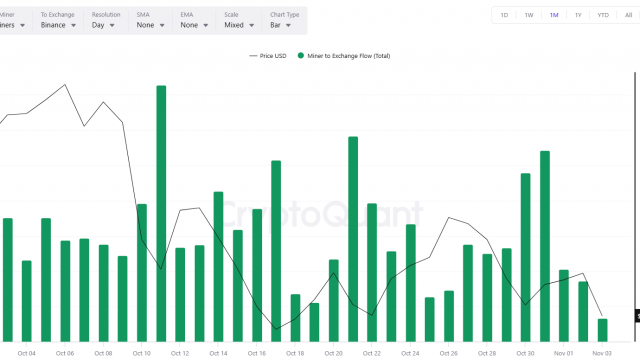
Task: Click the Oct 12 axis label
Action: point(180,353)
